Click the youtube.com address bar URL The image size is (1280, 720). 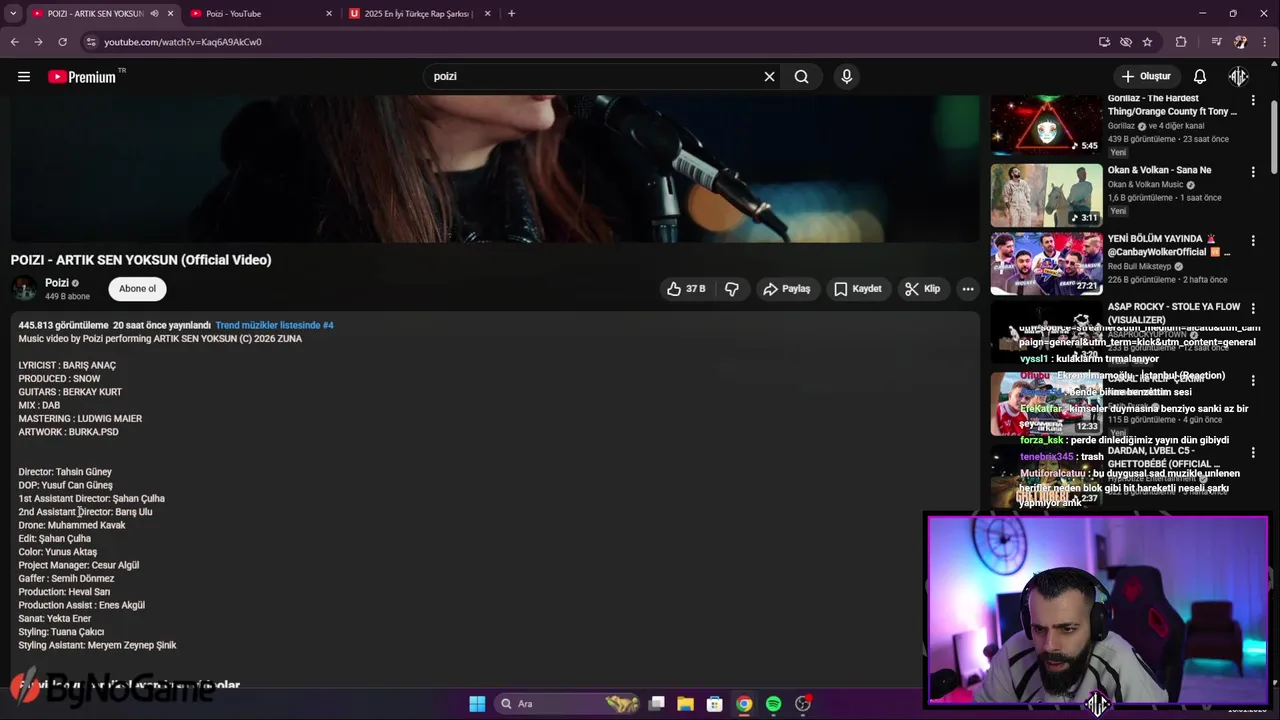[x=183, y=42]
